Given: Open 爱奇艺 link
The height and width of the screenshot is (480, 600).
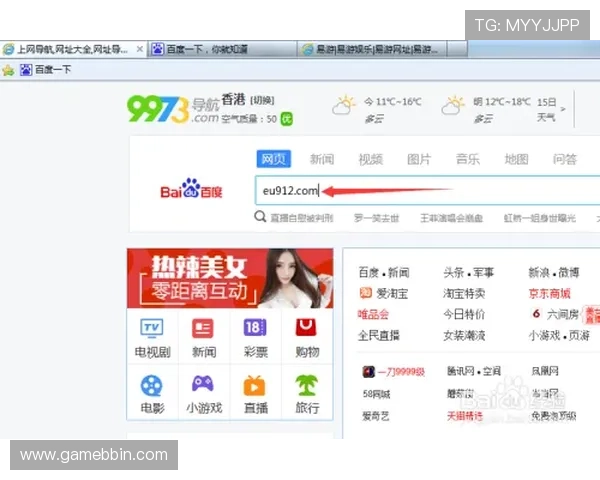Looking at the screenshot, I should (x=376, y=416).
